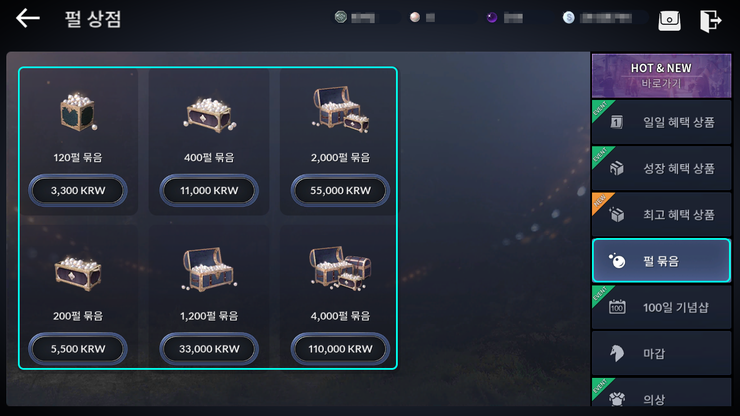Open the 100일 기념샵 category
The height and width of the screenshot is (416, 740).
(x=661, y=307)
